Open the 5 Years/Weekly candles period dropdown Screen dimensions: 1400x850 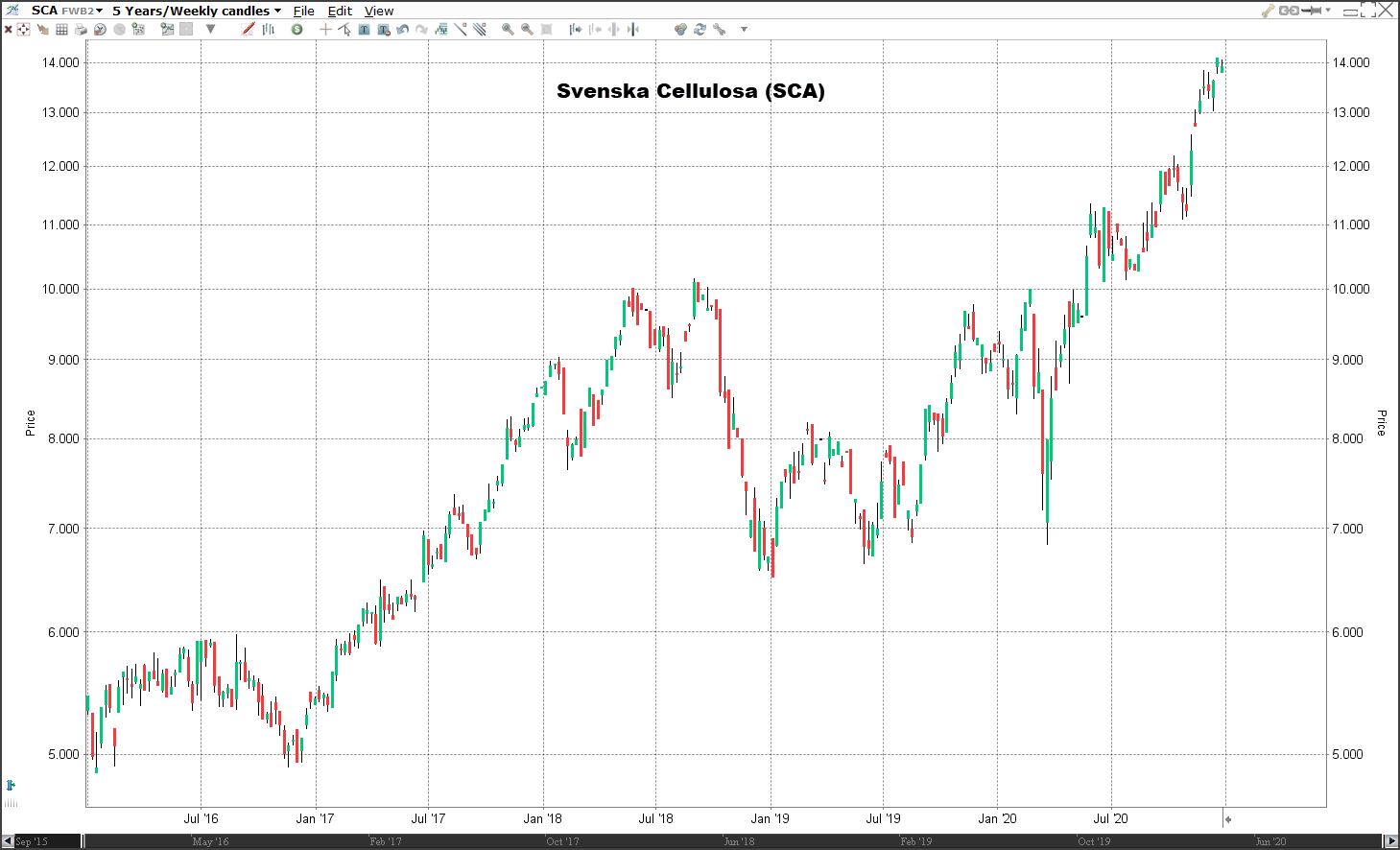[197, 11]
